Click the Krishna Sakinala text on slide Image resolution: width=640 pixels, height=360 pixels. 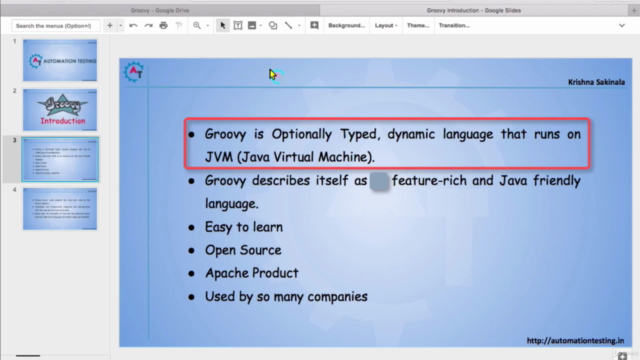596,82
